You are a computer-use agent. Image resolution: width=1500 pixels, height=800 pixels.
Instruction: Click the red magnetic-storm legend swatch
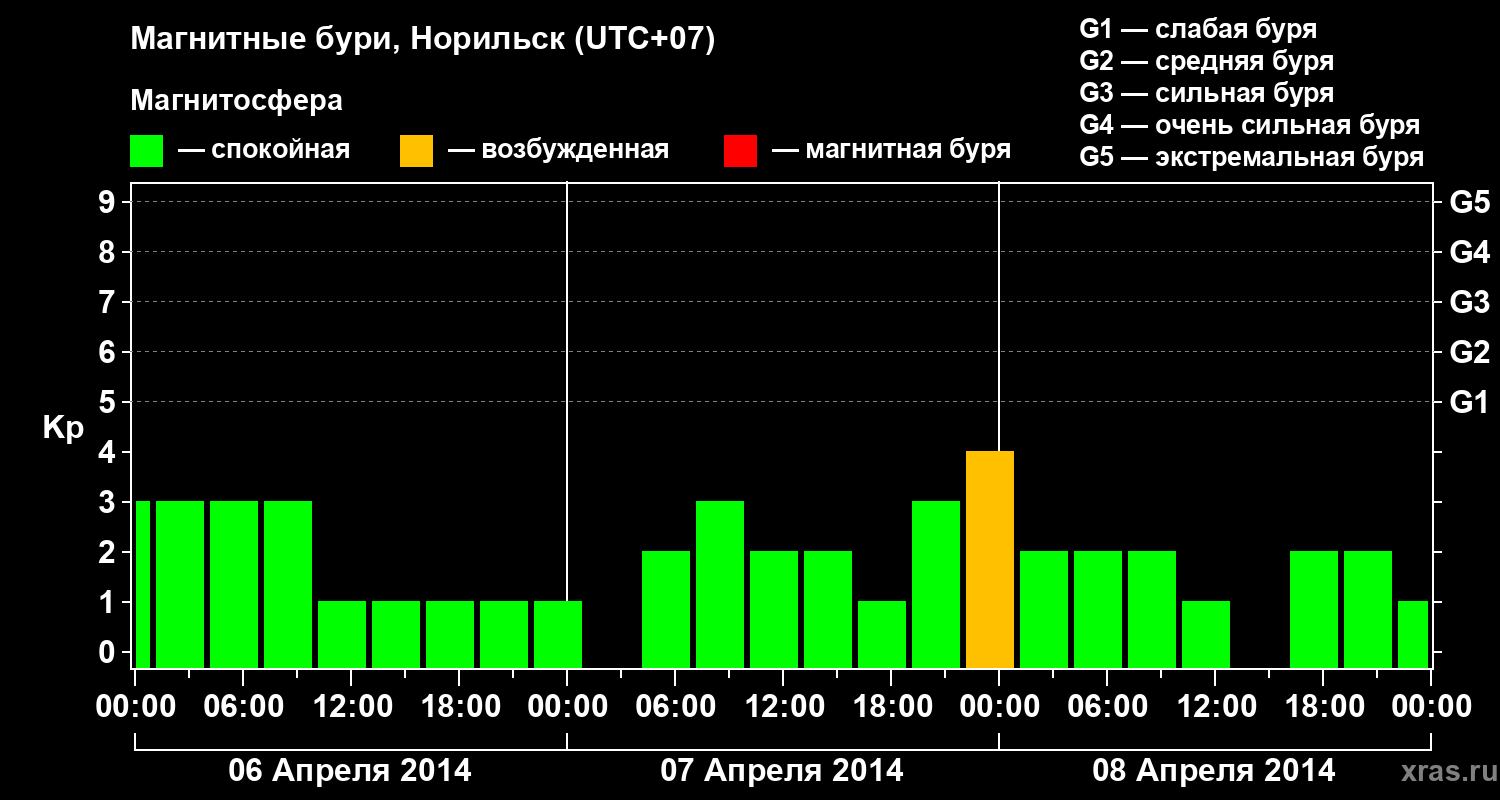[740, 151]
